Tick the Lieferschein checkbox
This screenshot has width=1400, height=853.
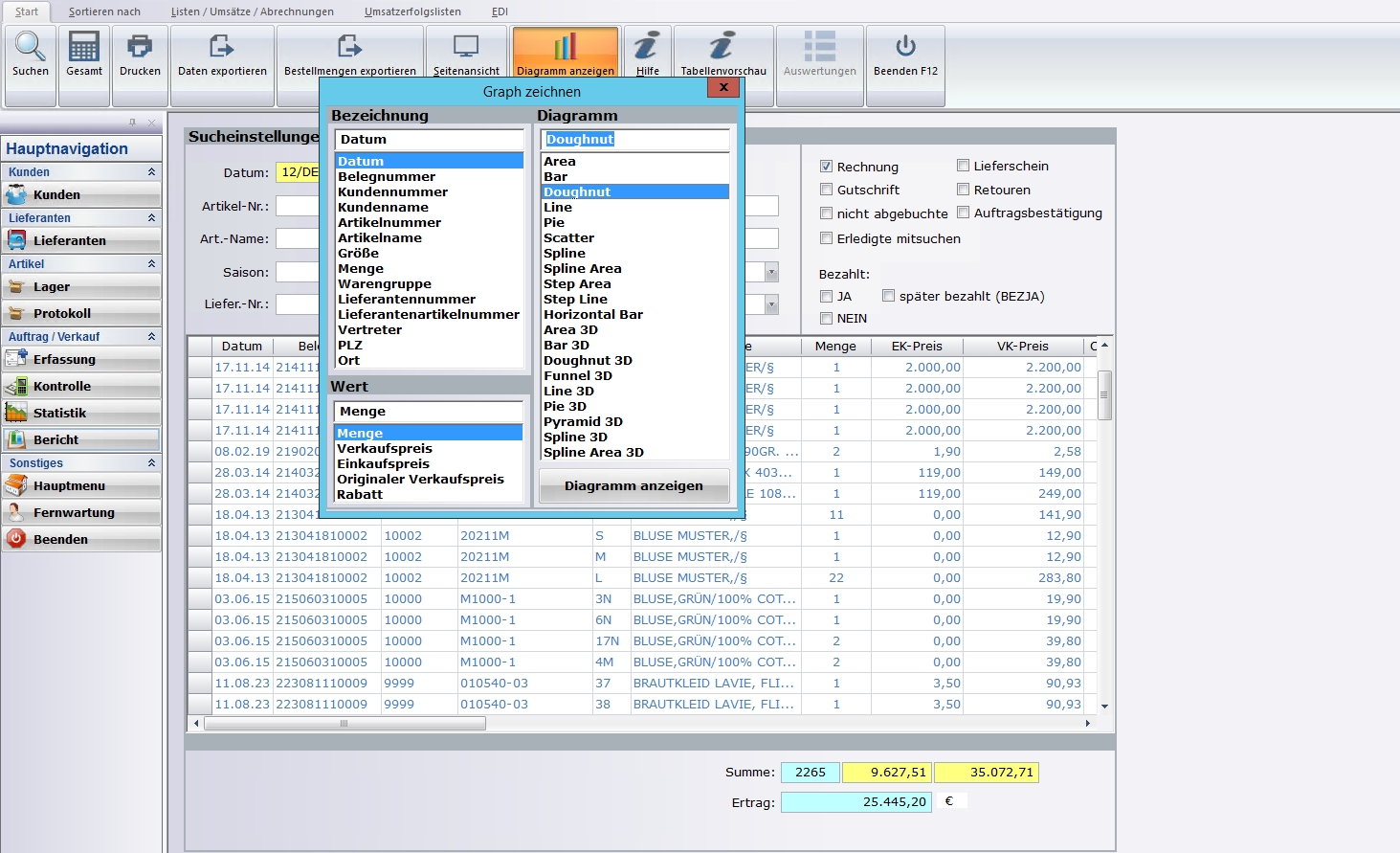(964, 166)
